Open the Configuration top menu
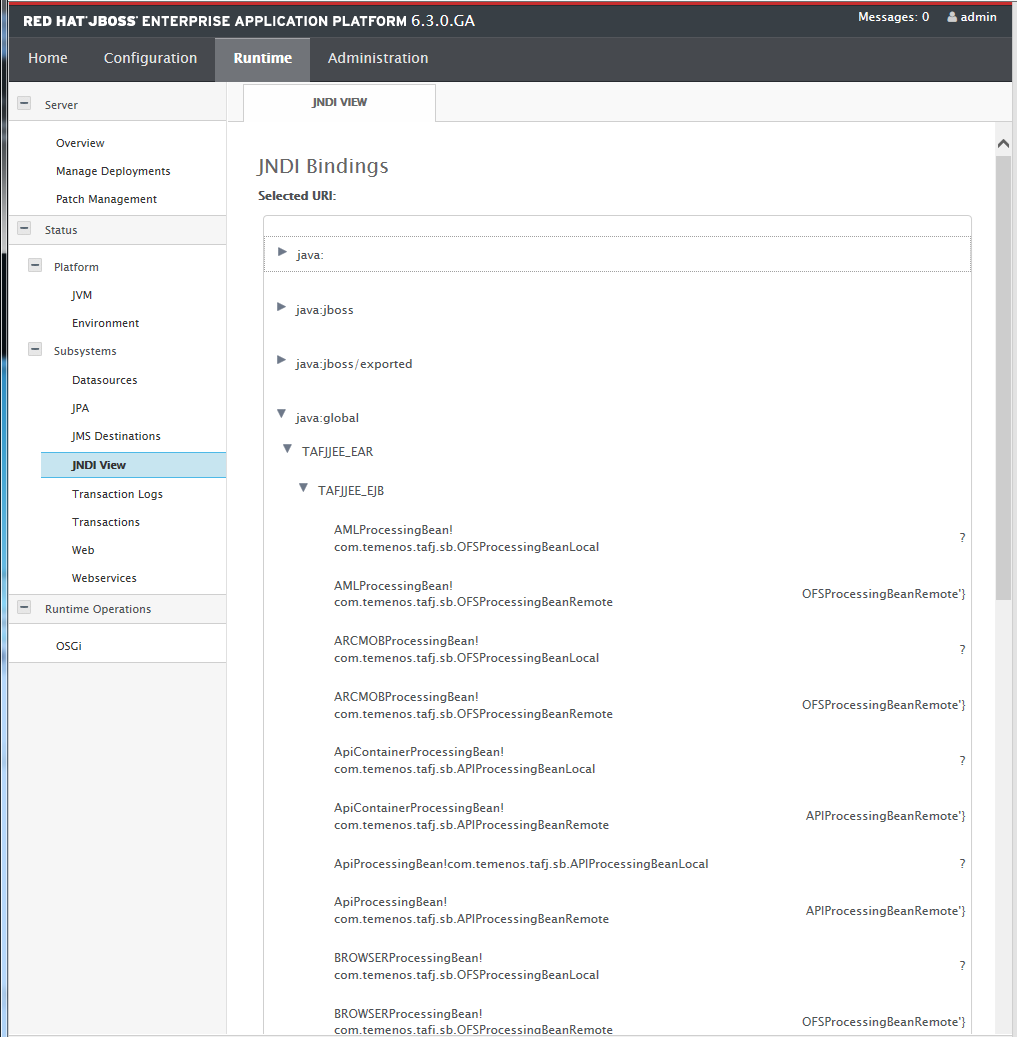The width and height of the screenshot is (1017, 1037). click(150, 58)
